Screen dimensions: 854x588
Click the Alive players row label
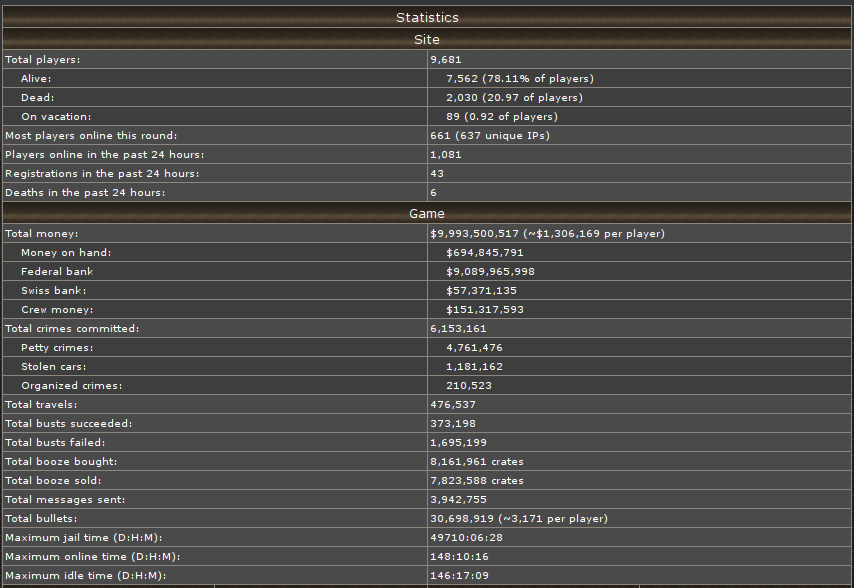36,78
